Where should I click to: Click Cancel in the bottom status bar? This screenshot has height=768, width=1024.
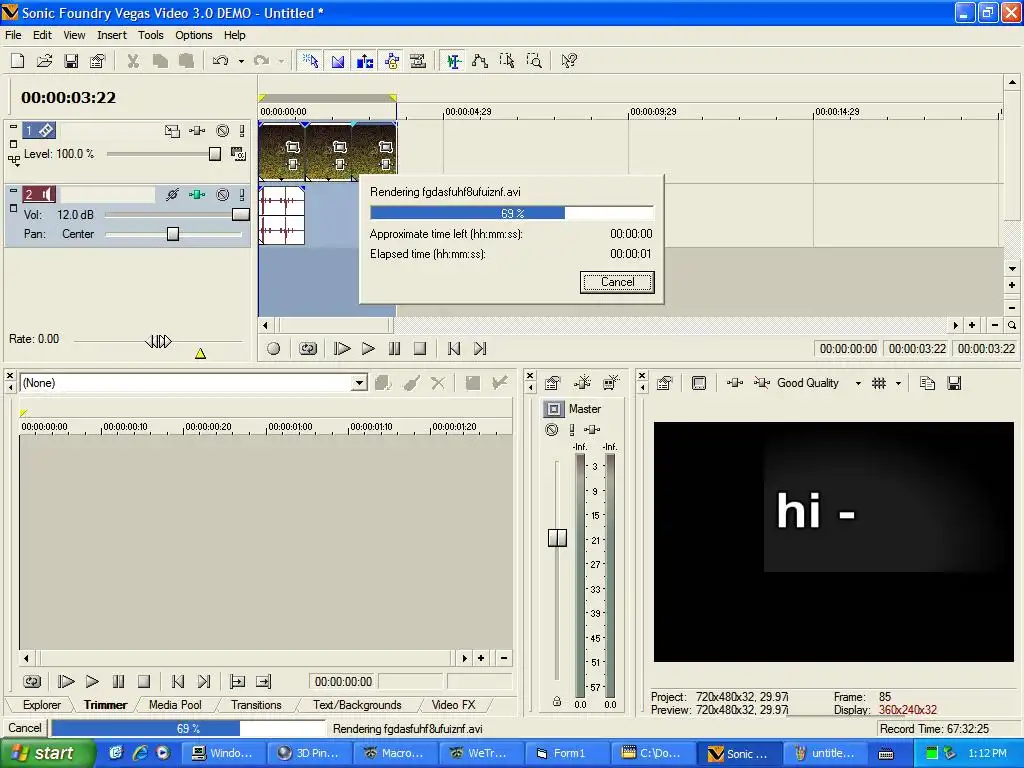pos(25,728)
